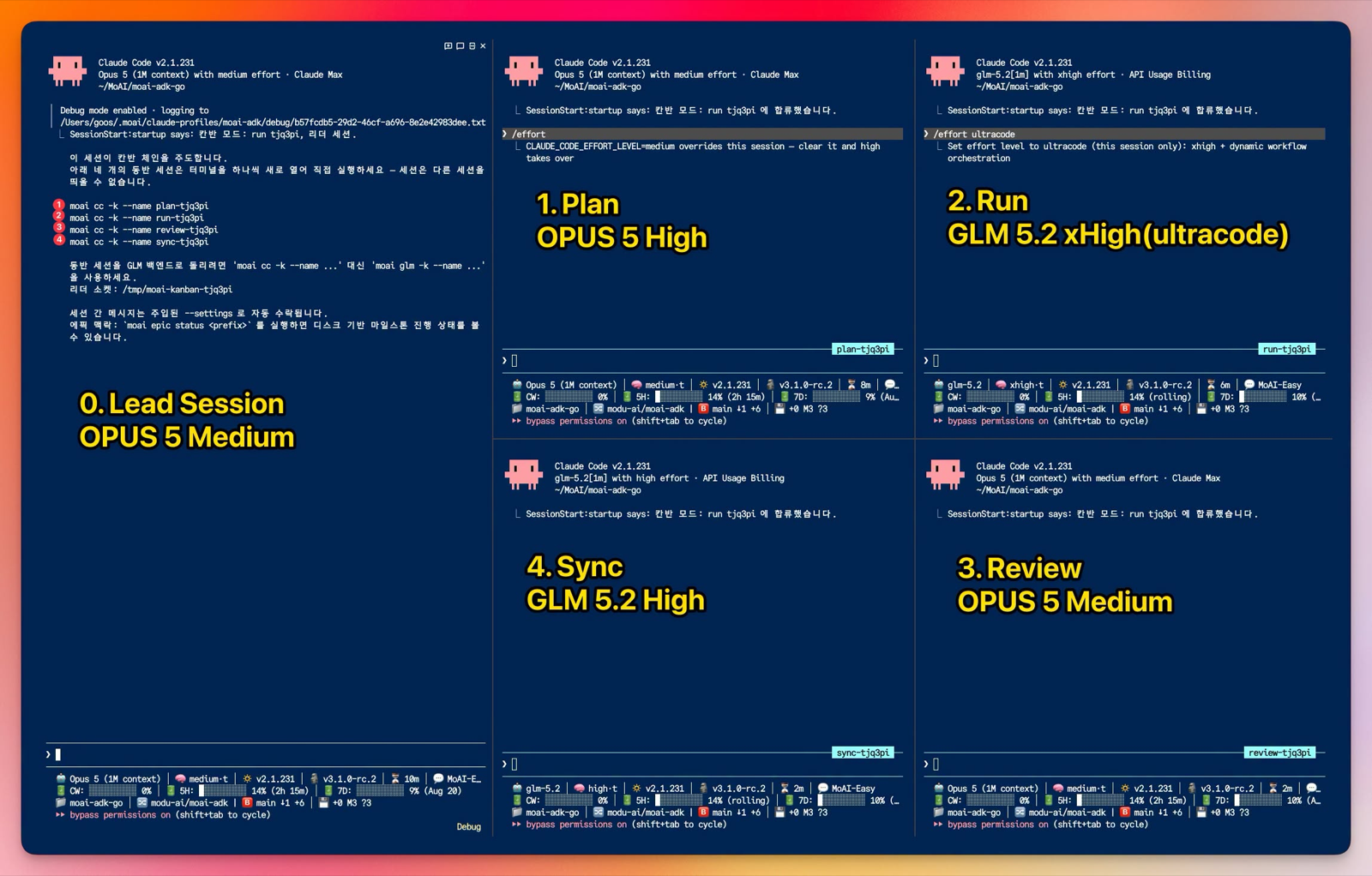The image size is (1372, 876).
Task: Click the line 'moai cc -k --name sync-tjq3pi'
Action: click(x=139, y=242)
